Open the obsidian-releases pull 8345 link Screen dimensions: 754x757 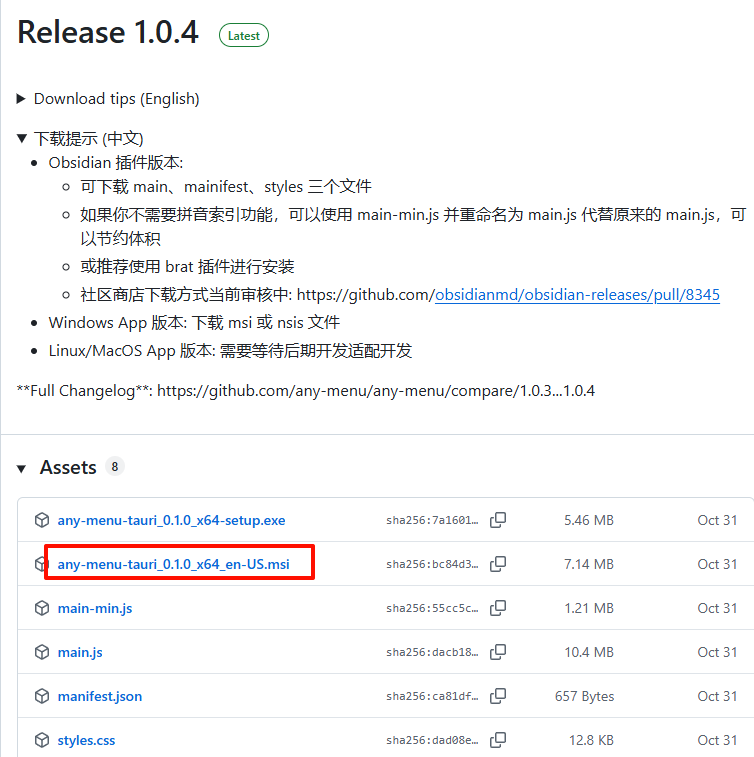pyautogui.click(x=577, y=295)
